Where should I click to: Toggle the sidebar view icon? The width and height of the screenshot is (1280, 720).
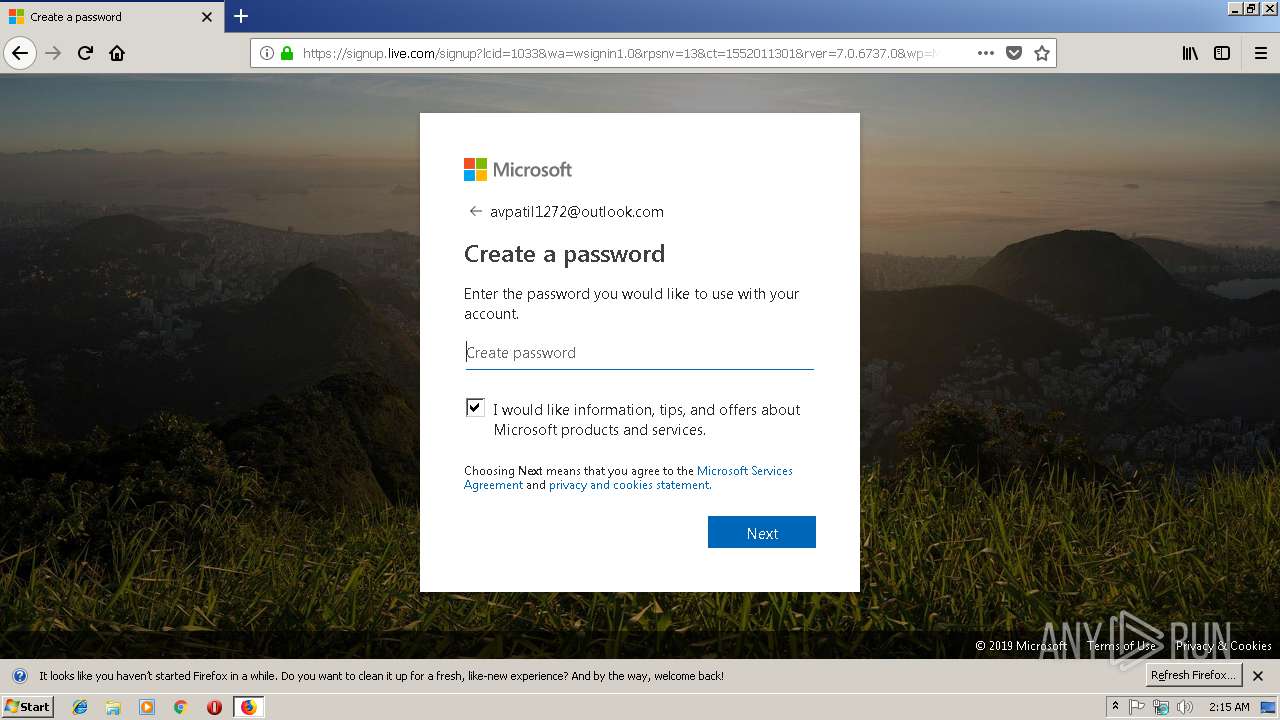(x=1222, y=53)
